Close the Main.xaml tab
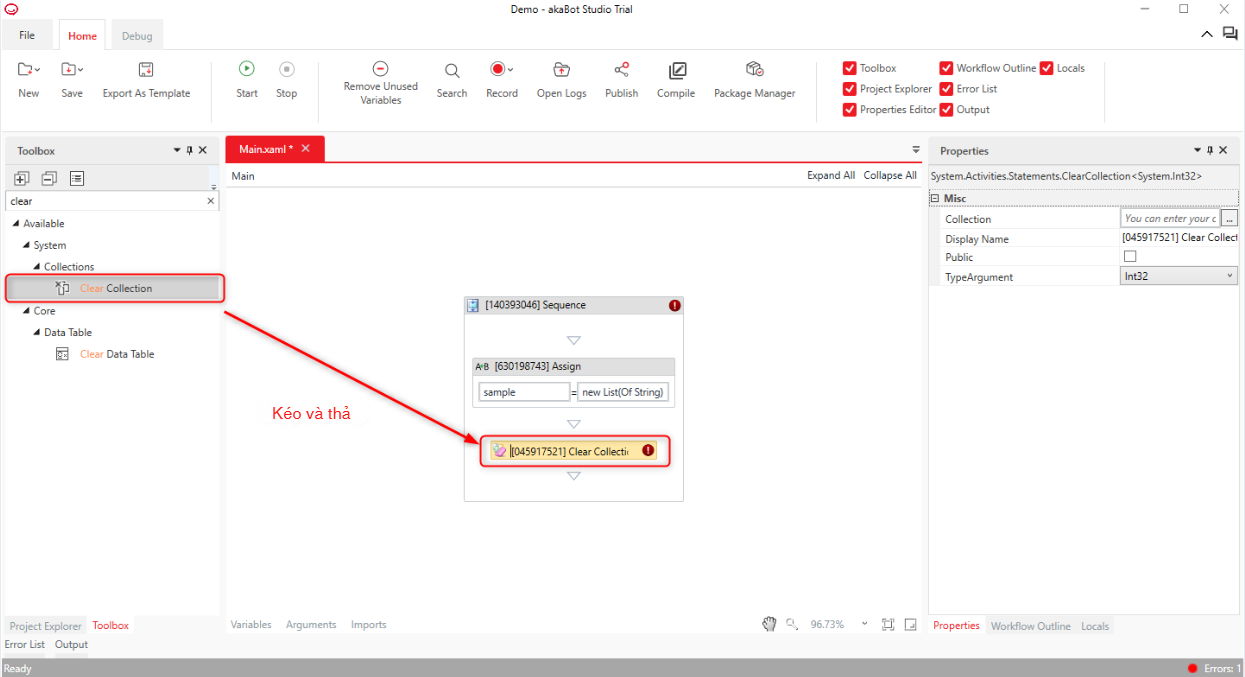This screenshot has width=1245, height=677. pos(306,148)
